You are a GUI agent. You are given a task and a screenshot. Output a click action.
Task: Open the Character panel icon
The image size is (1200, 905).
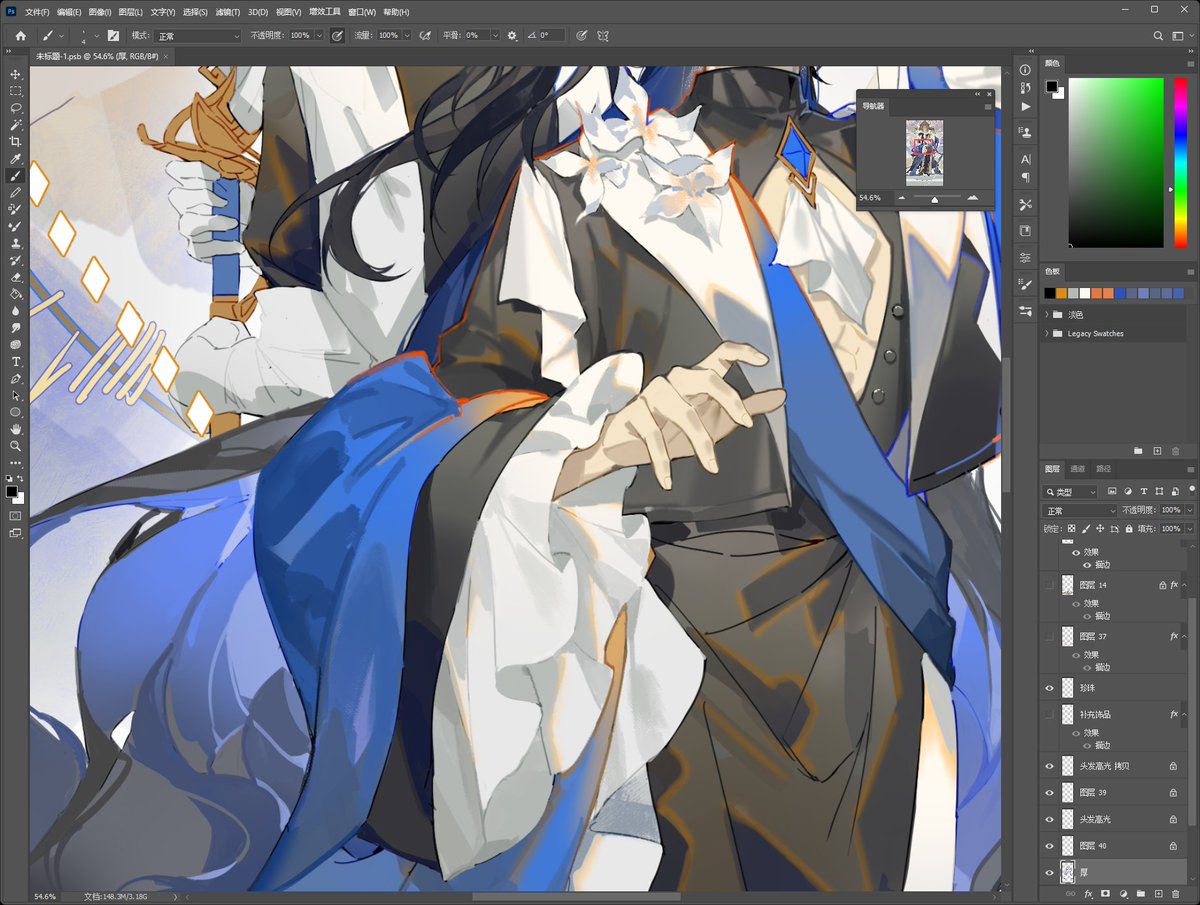pyautogui.click(x=1025, y=159)
